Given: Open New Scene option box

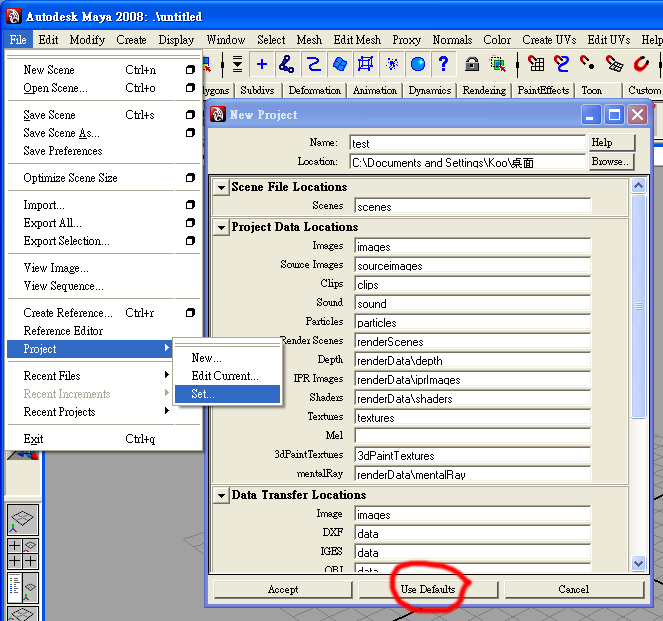Looking at the screenshot, I should pos(190,70).
